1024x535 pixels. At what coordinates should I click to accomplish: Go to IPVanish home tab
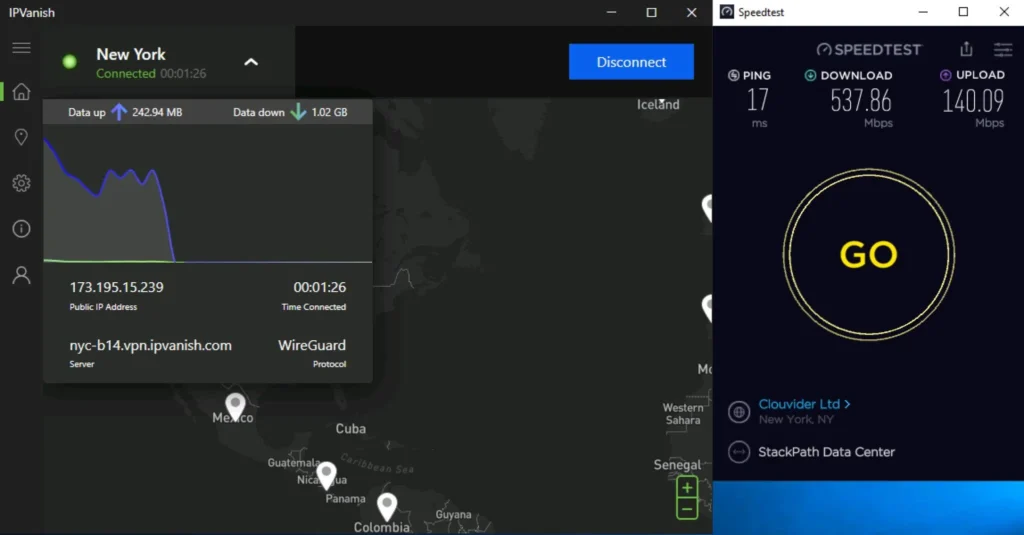21,91
